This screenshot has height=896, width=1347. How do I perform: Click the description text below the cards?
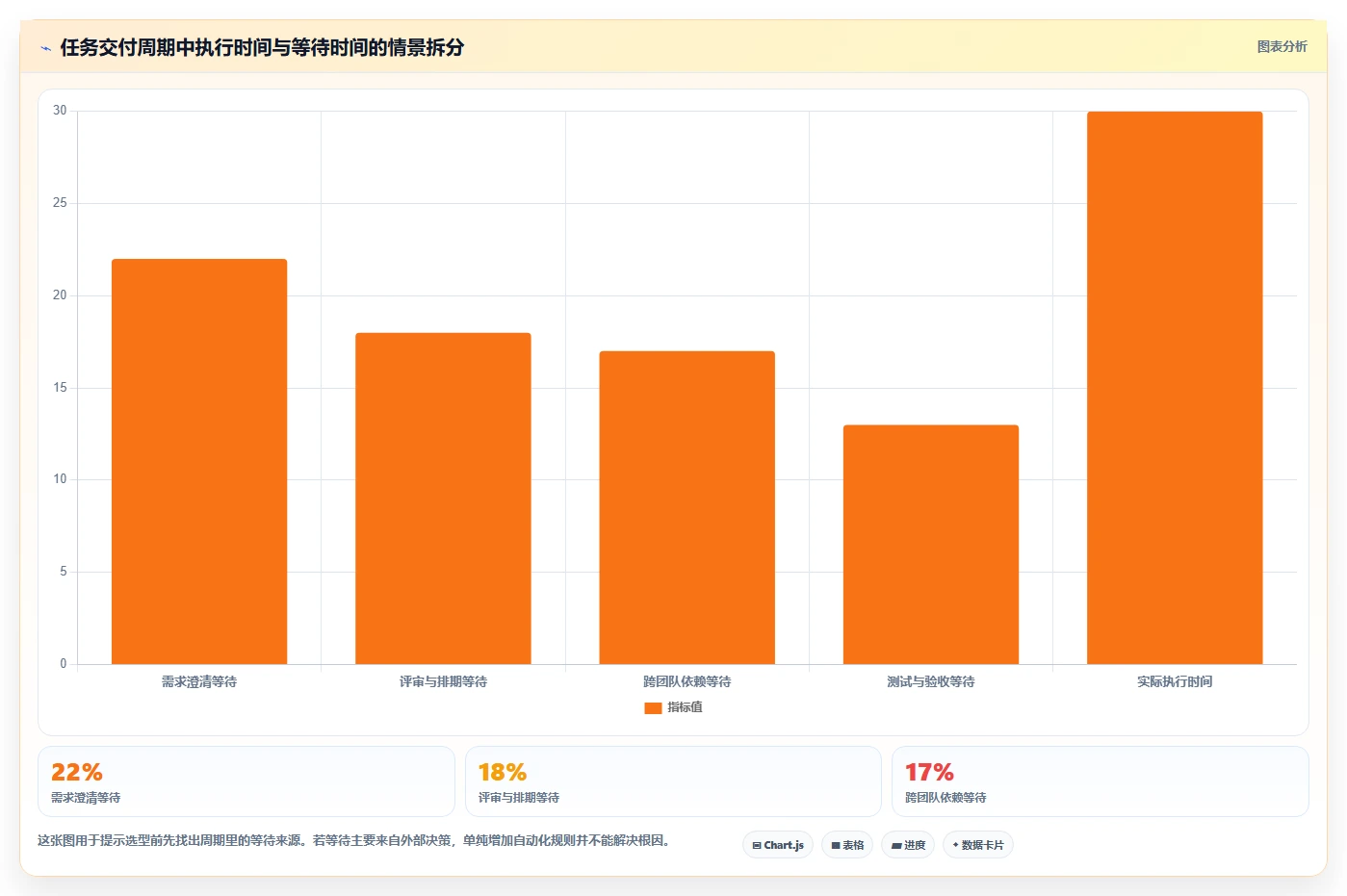click(353, 840)
